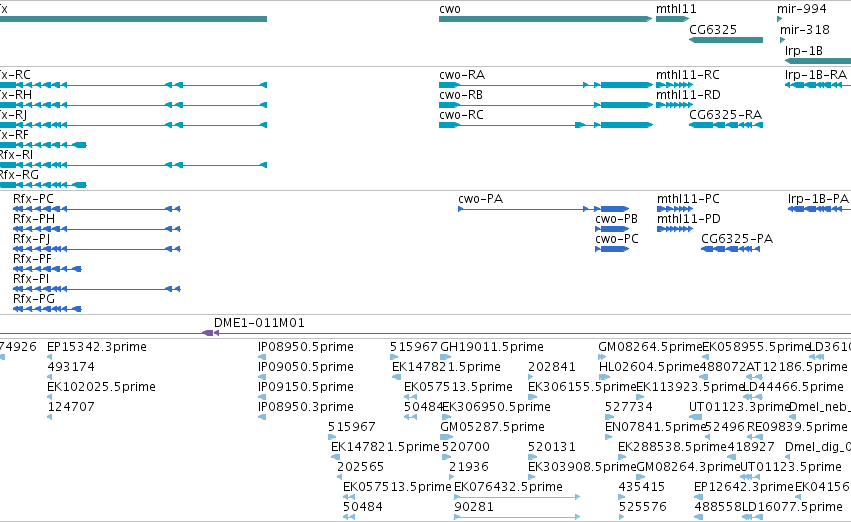851x522 pixels.
Task: Click the 202841 EST label
Action: click(x=551, y=367)
